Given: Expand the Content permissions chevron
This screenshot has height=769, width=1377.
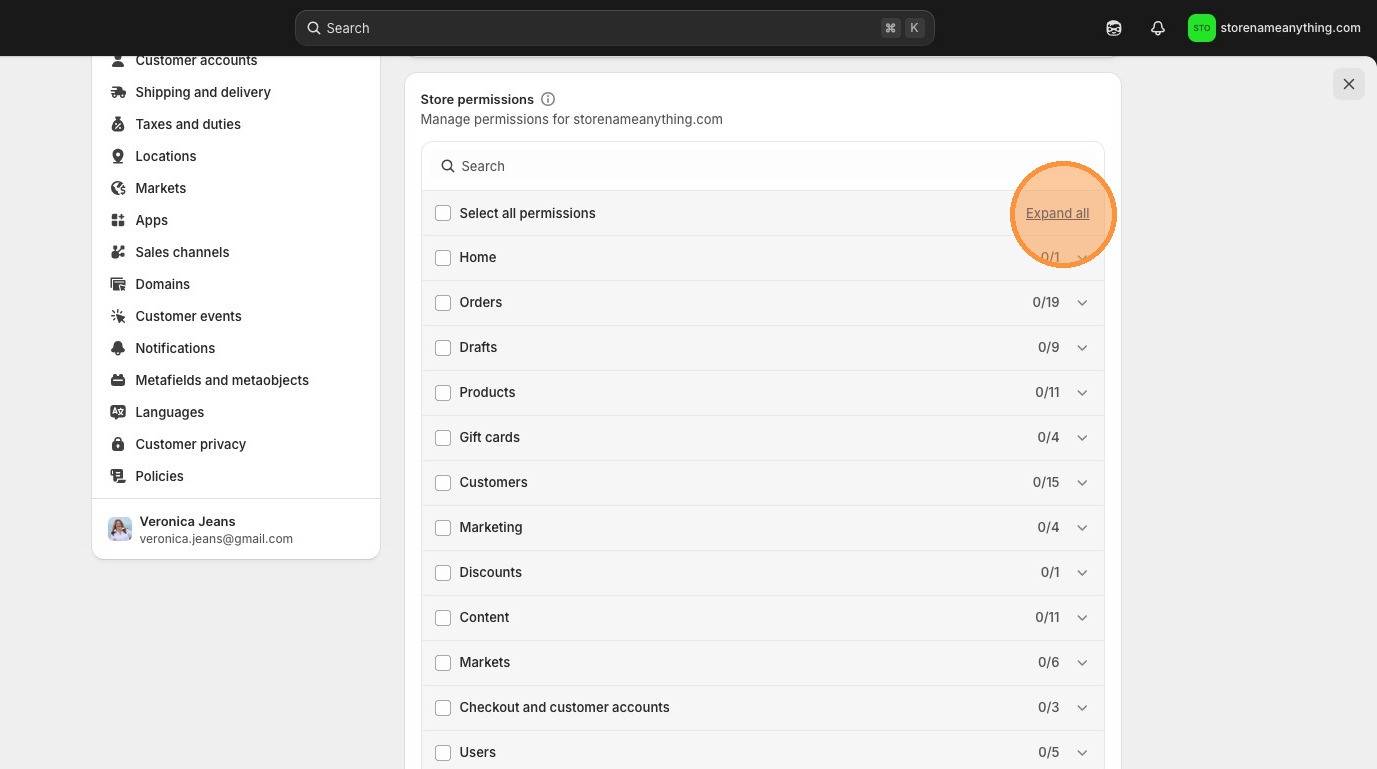Looking at the screenshot, I should coord(1082,618).
